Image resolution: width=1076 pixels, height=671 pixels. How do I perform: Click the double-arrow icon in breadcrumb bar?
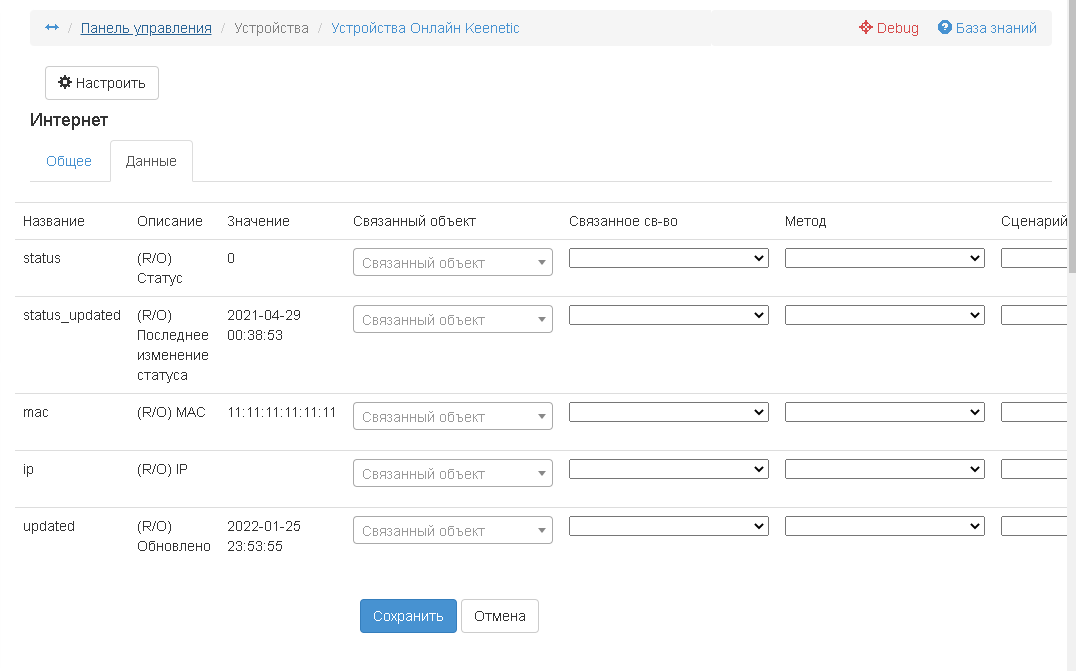[52, 28]
